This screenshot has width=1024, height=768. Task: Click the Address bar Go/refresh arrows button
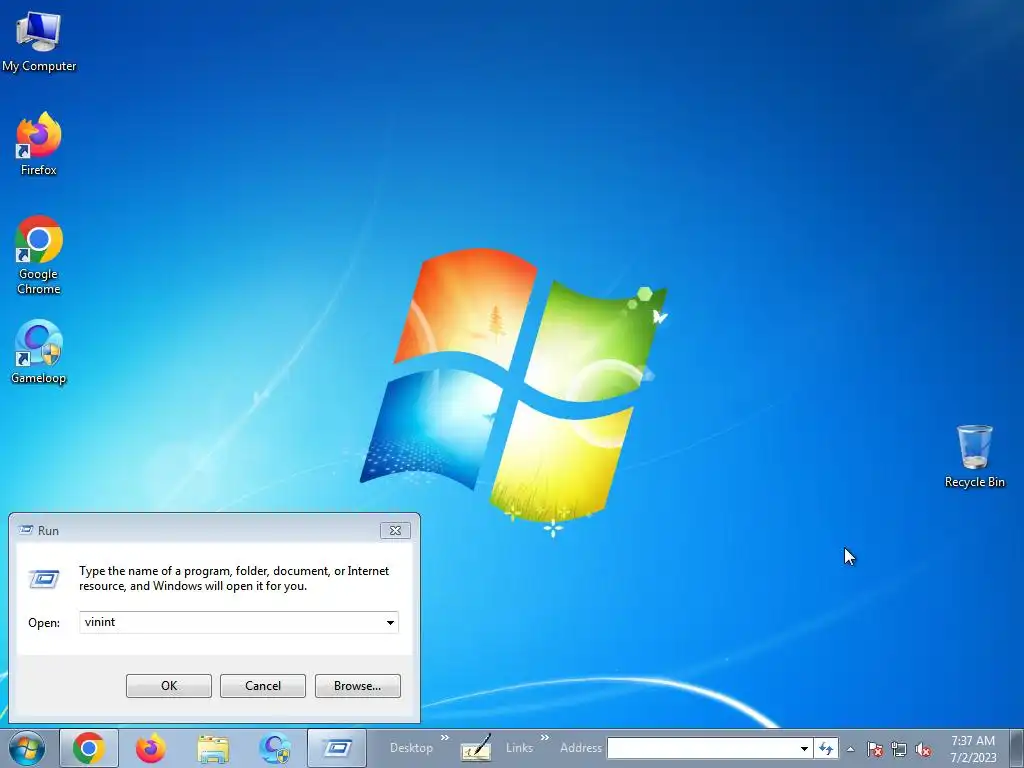[826, 748]
